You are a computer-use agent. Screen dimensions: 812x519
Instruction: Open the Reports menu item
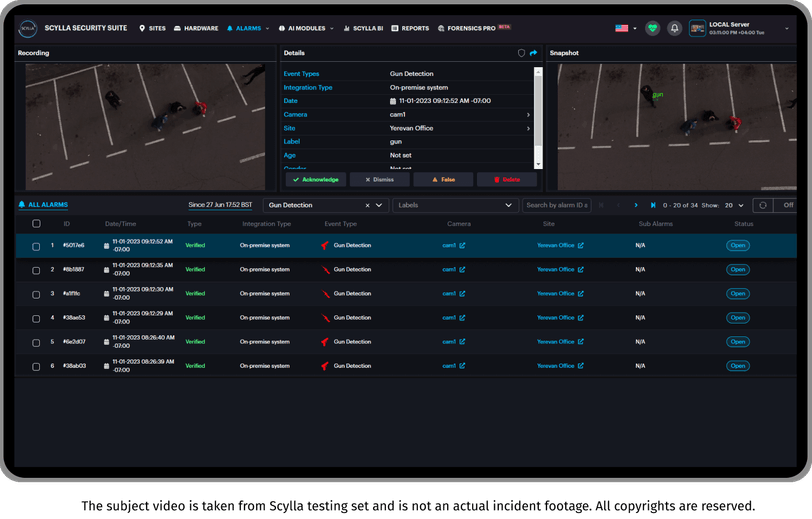coord(410,28)
